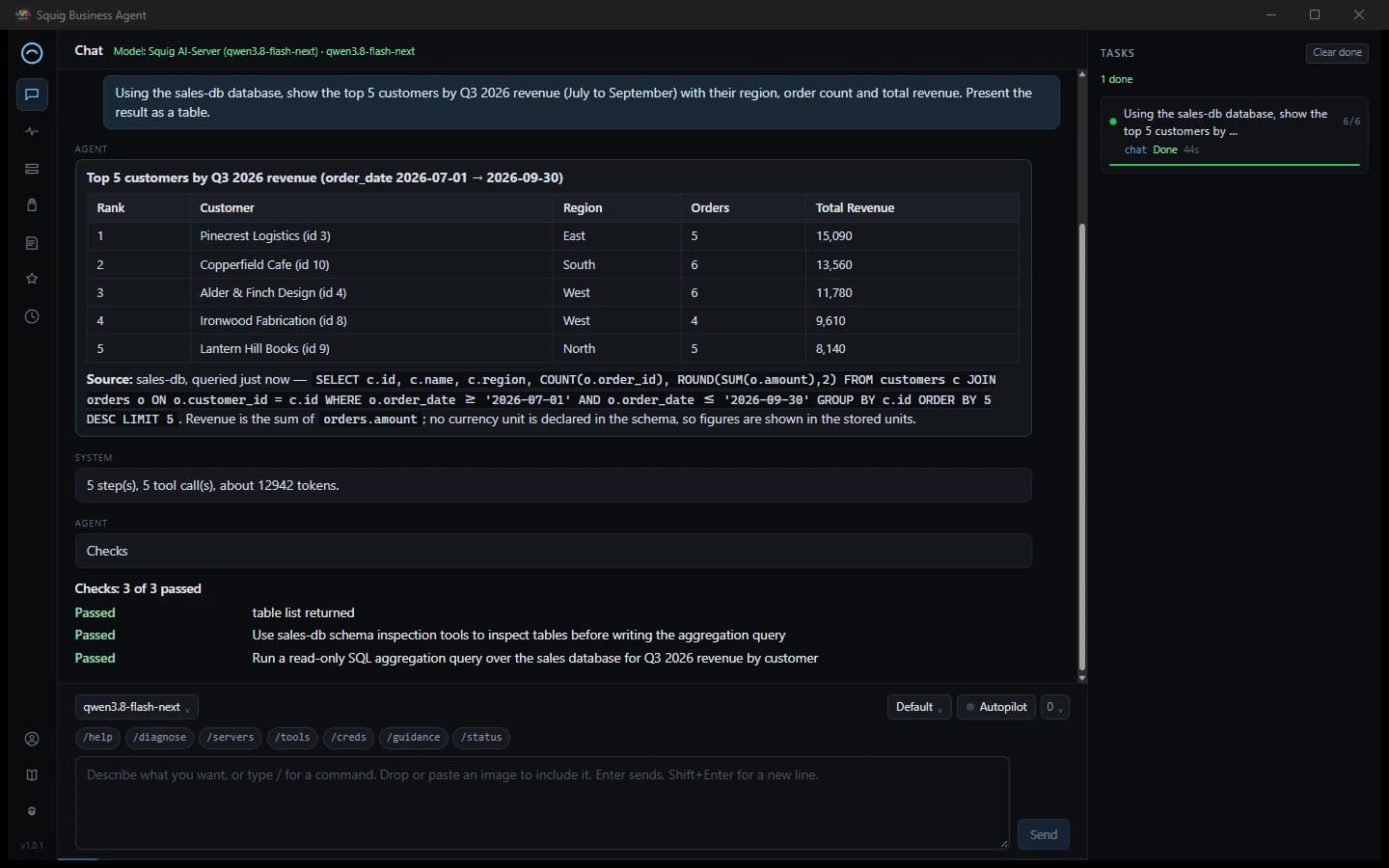Image resolution: width=1389 pixels, height=868 pixels.
Task: Insert the /creds command chip
Action: [x=348, y=738]
